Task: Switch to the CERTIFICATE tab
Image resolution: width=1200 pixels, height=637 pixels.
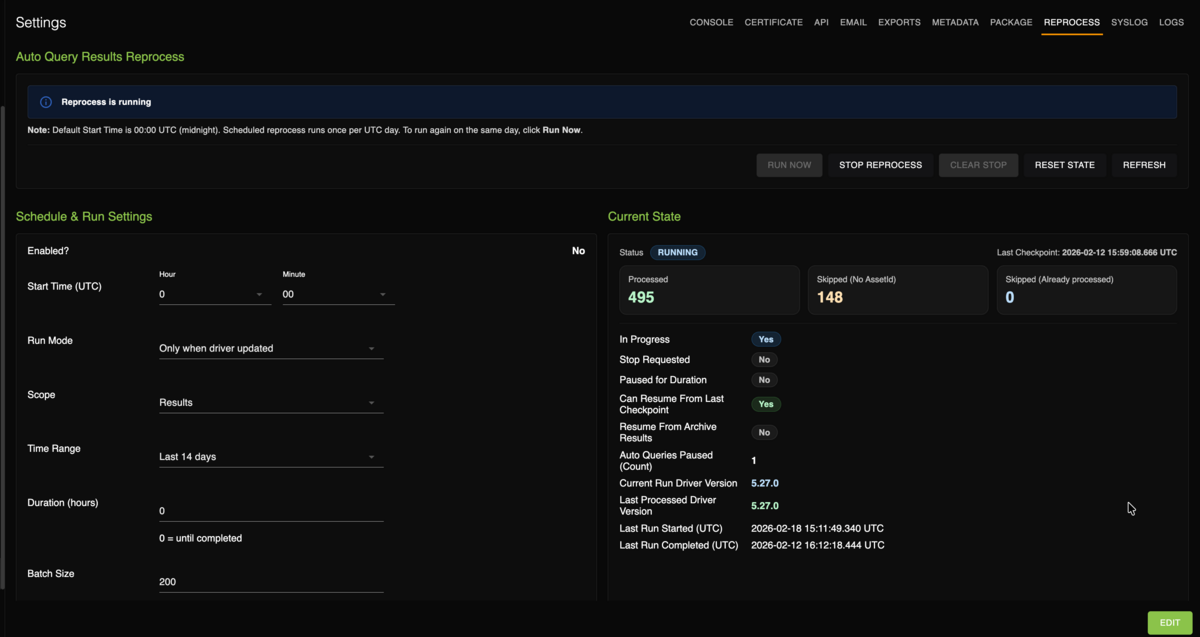Action: [773, 22]
